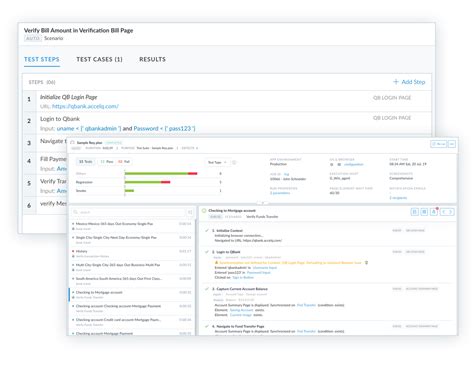Viewport: 474px width, 374px height.
Task: Click the Sample Req plan title icon
Action: [x=72, y=143]
